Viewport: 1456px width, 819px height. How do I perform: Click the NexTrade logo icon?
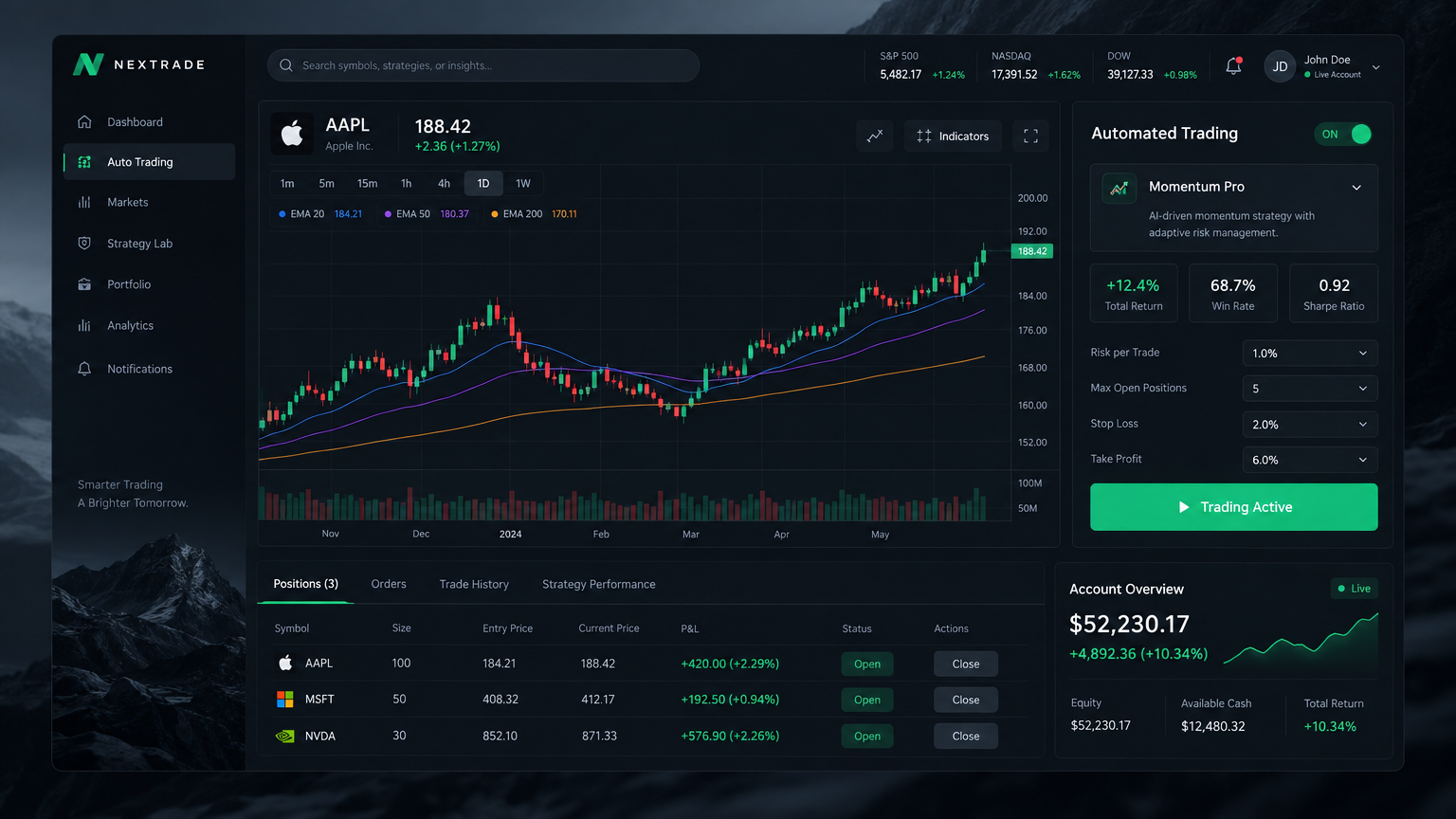[x=88, y=64]
